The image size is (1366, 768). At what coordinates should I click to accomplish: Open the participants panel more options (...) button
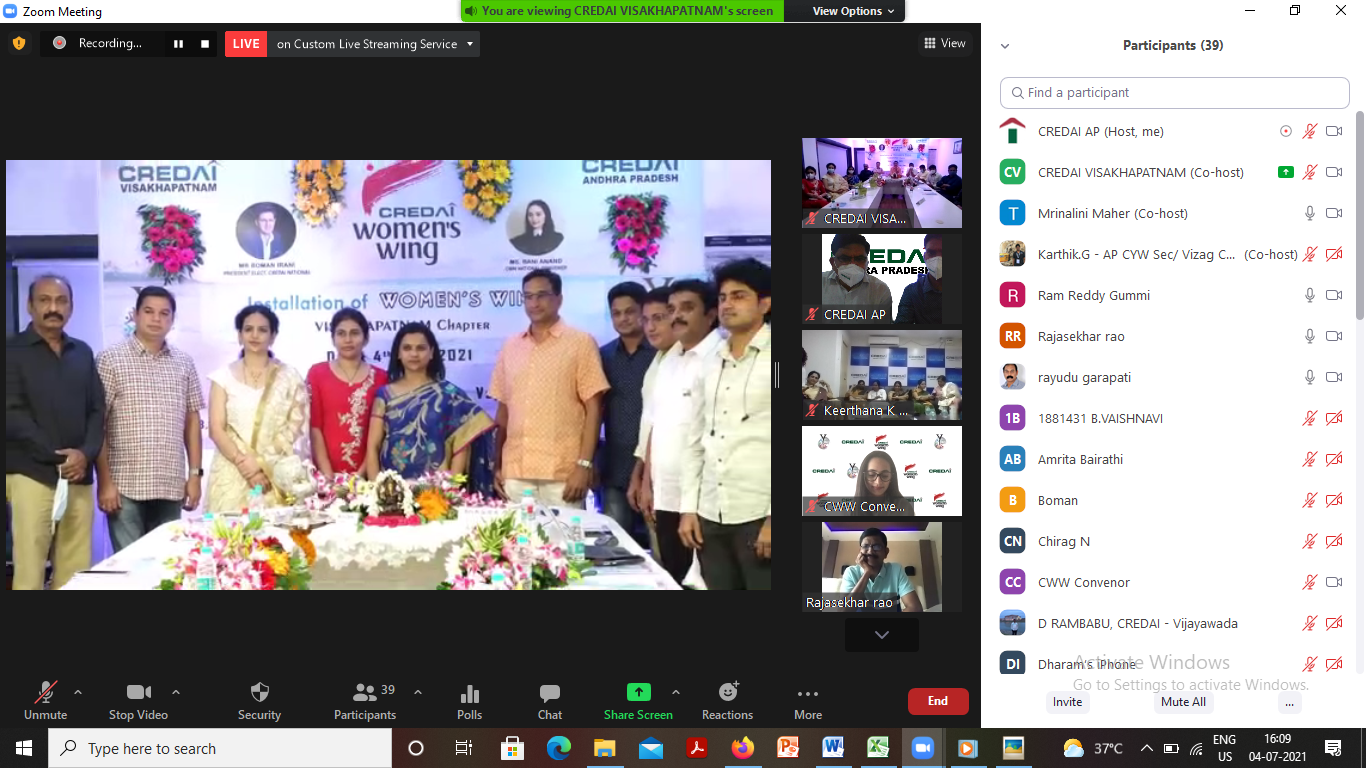tap(1290, 702)
